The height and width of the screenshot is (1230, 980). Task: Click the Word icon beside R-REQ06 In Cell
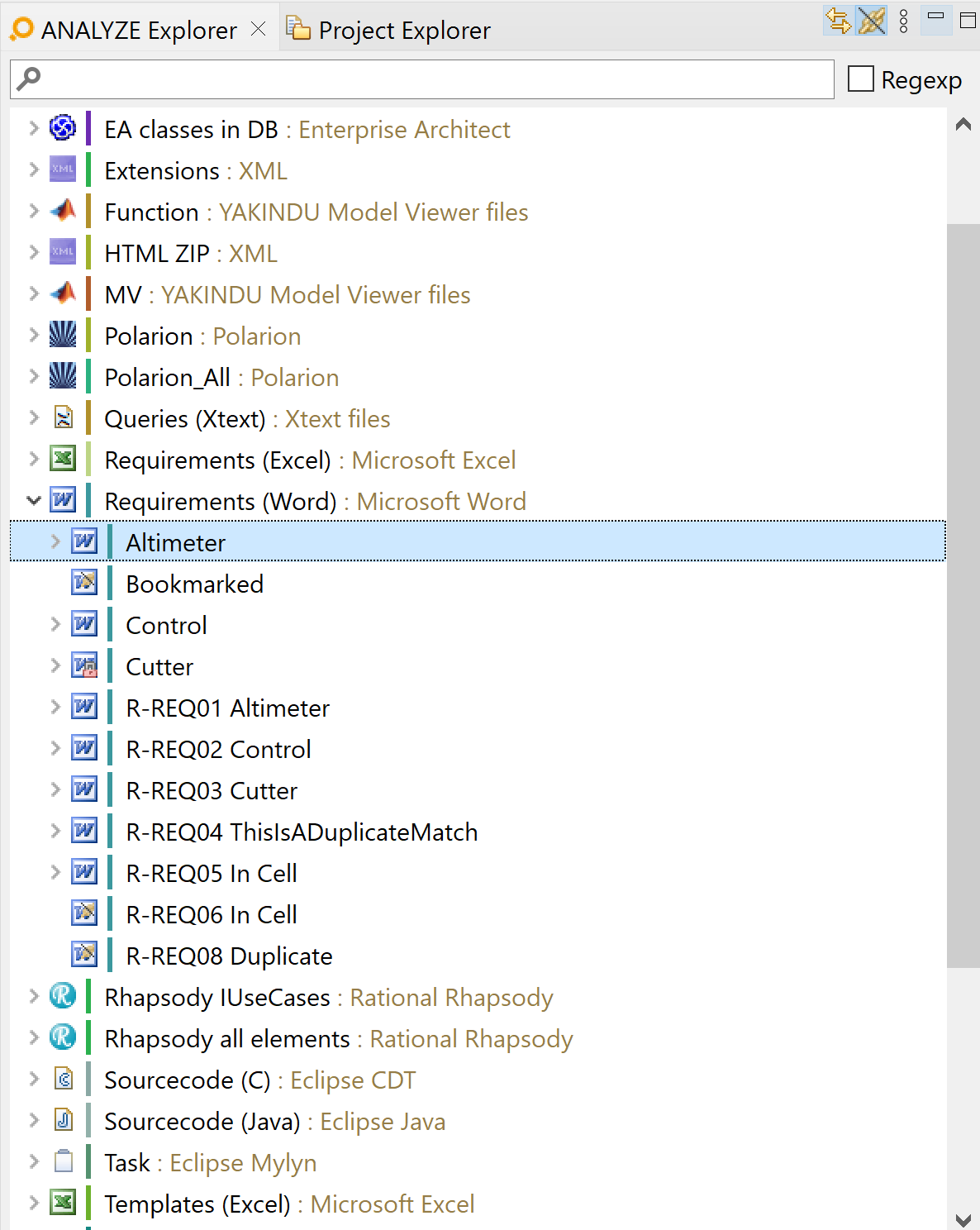(84, 913)
